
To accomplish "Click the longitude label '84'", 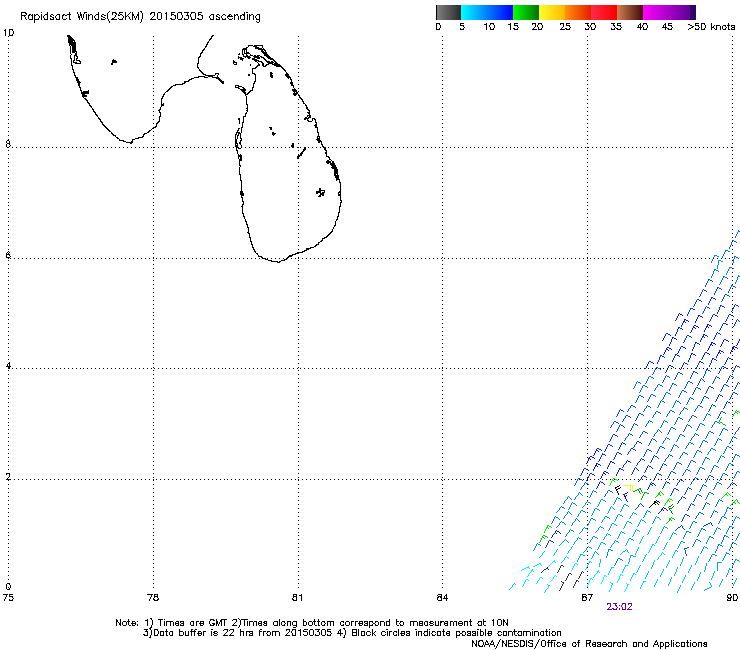I will coord(442,598).
